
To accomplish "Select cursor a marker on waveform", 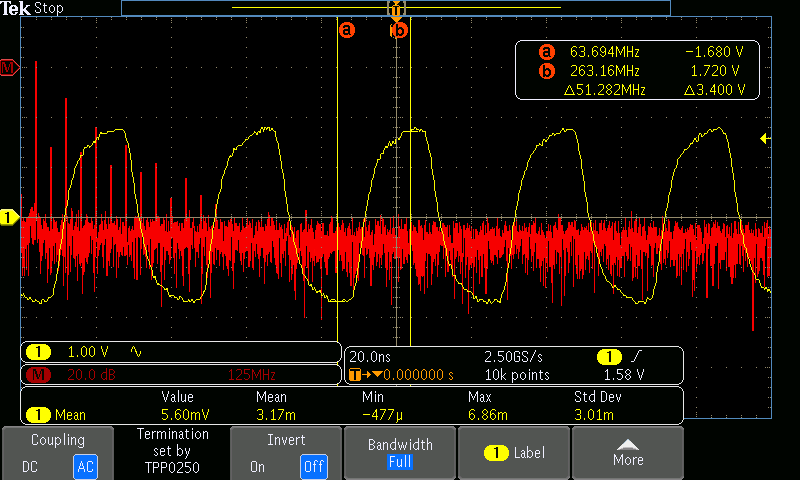I will coord(346,30).
